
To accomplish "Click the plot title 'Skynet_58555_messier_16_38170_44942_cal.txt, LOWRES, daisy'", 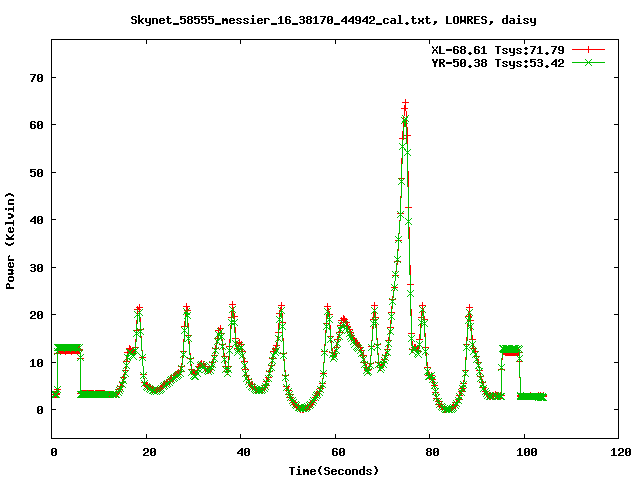I will coord(333,20).
